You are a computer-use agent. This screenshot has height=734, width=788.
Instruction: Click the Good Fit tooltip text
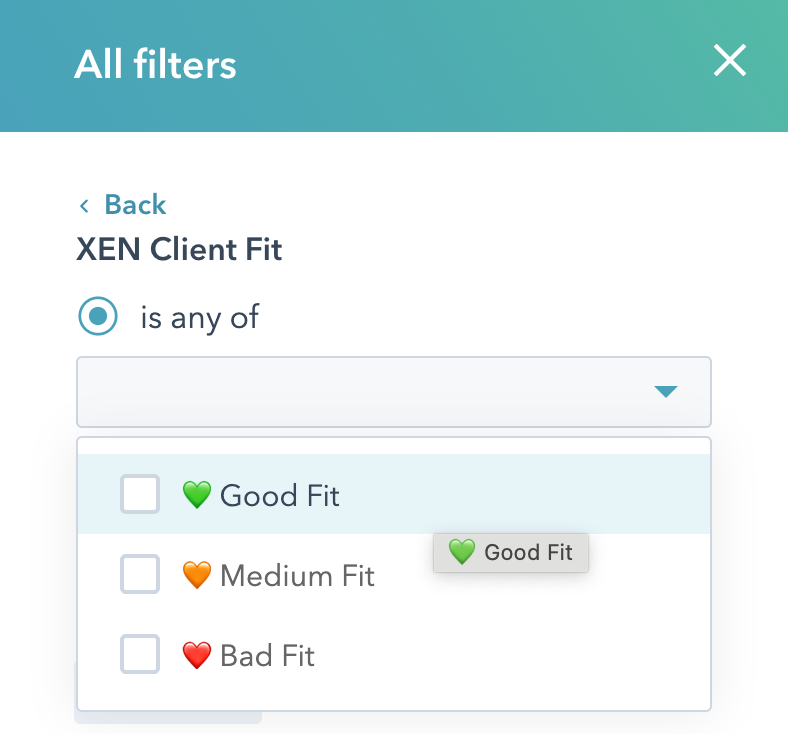pos(528,552)
